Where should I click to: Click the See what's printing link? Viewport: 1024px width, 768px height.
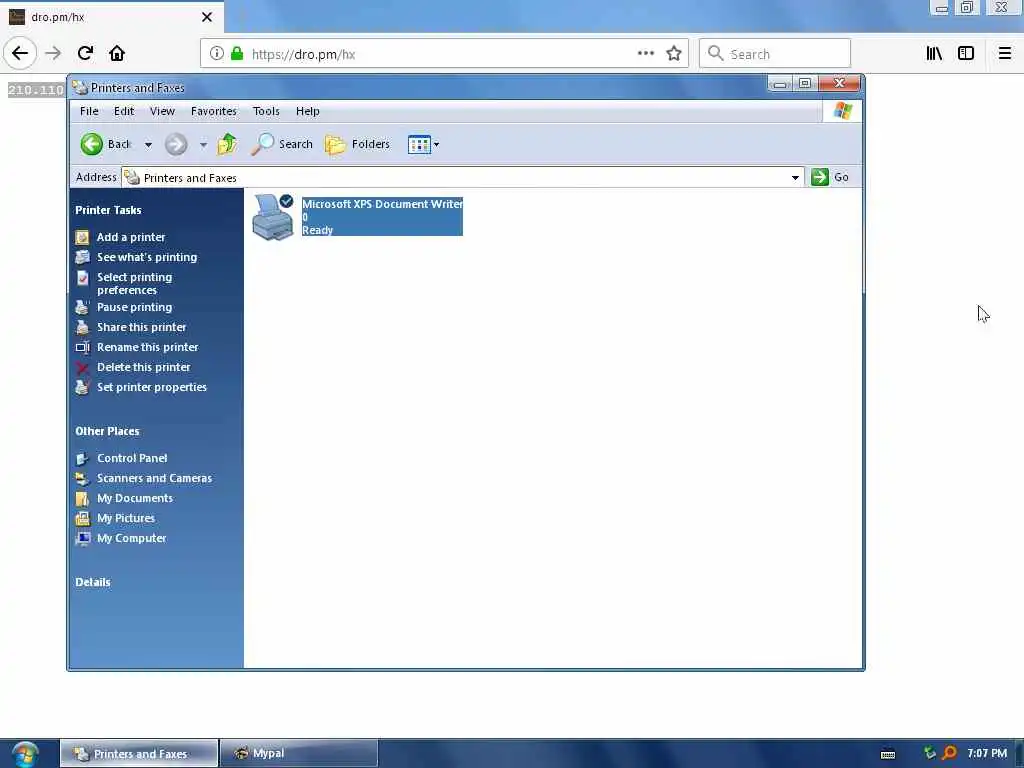click(147, 257)
